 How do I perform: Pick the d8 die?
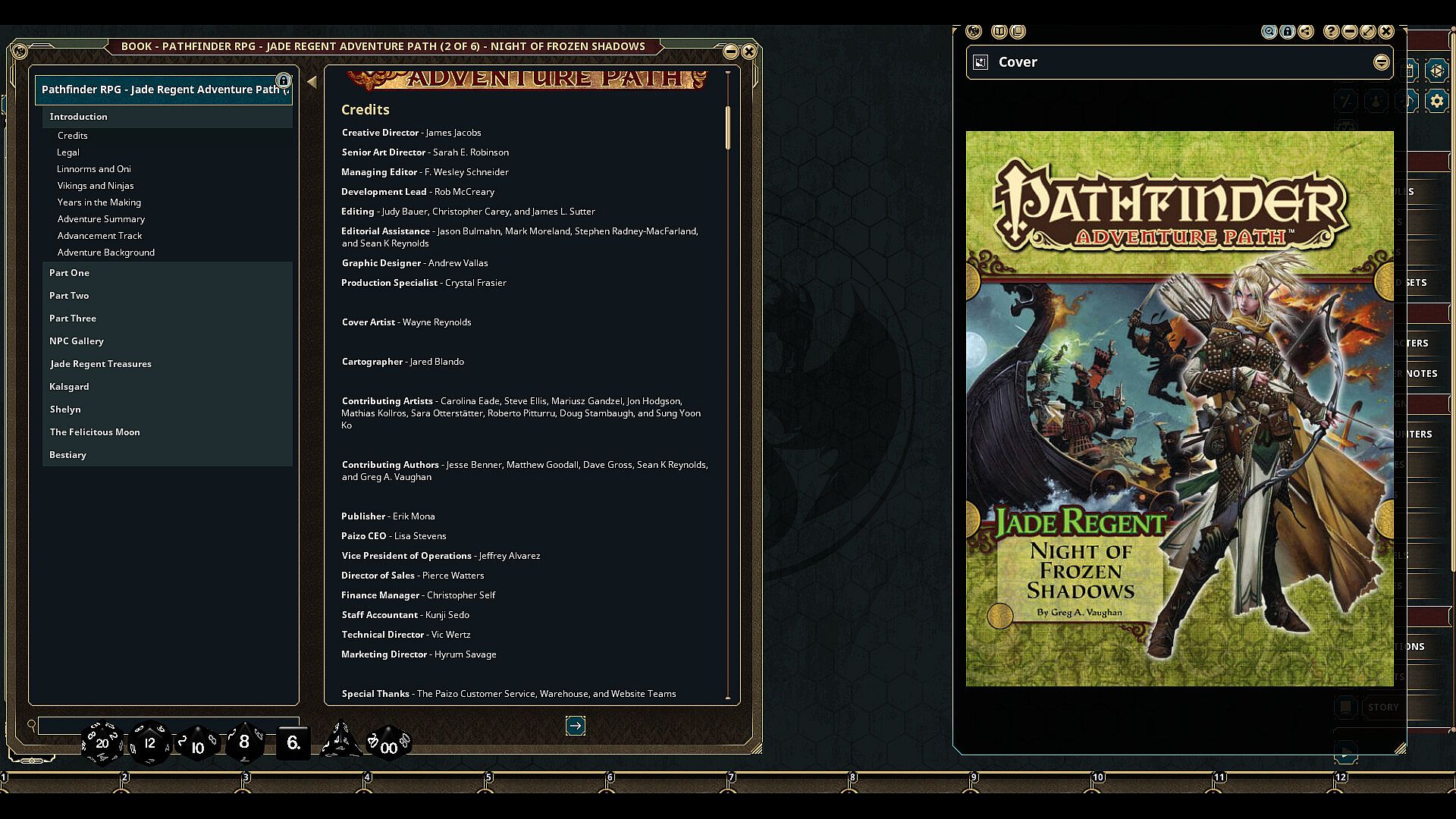point(244,742)
